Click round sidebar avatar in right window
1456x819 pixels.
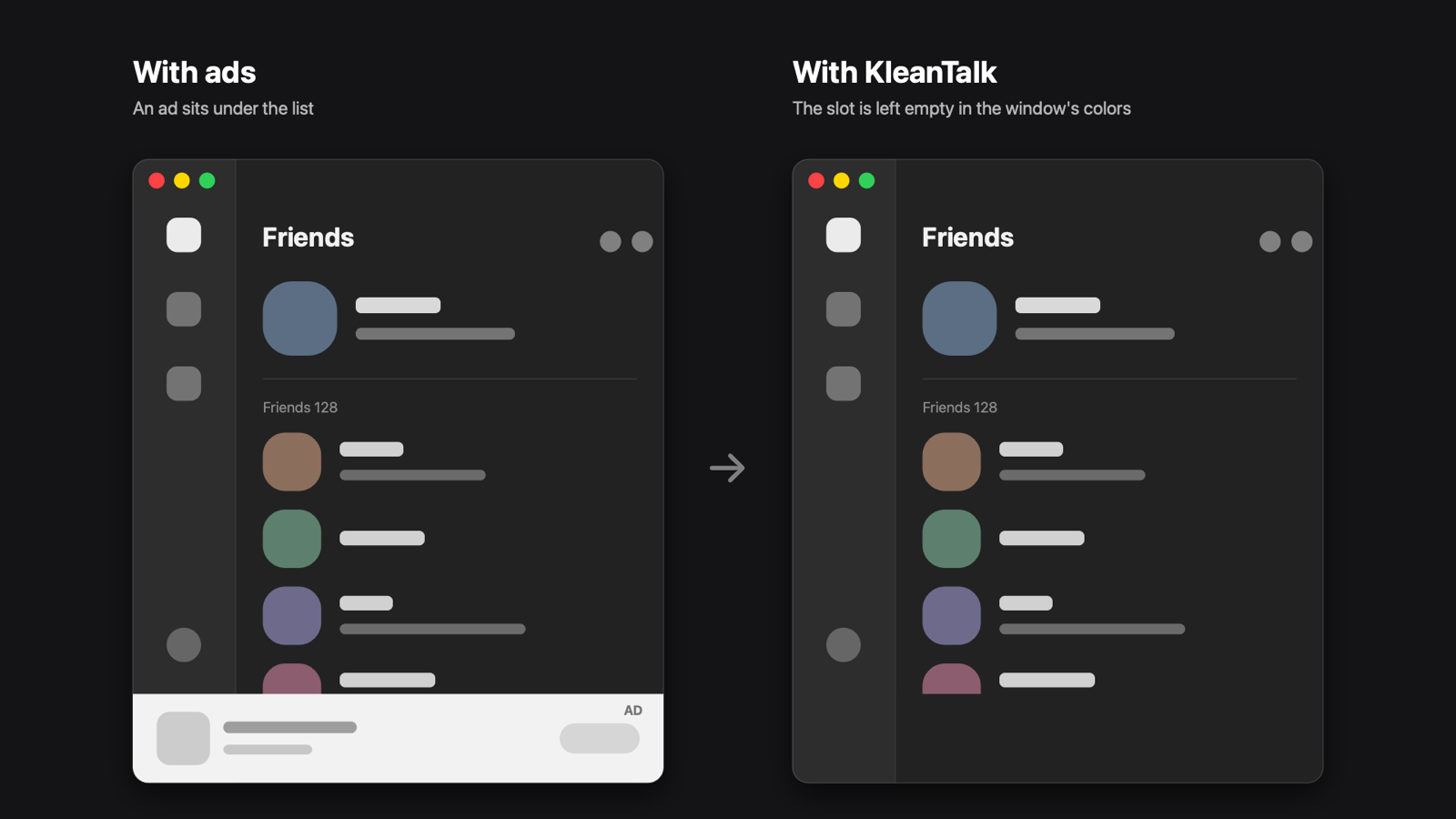coord(844,645)
